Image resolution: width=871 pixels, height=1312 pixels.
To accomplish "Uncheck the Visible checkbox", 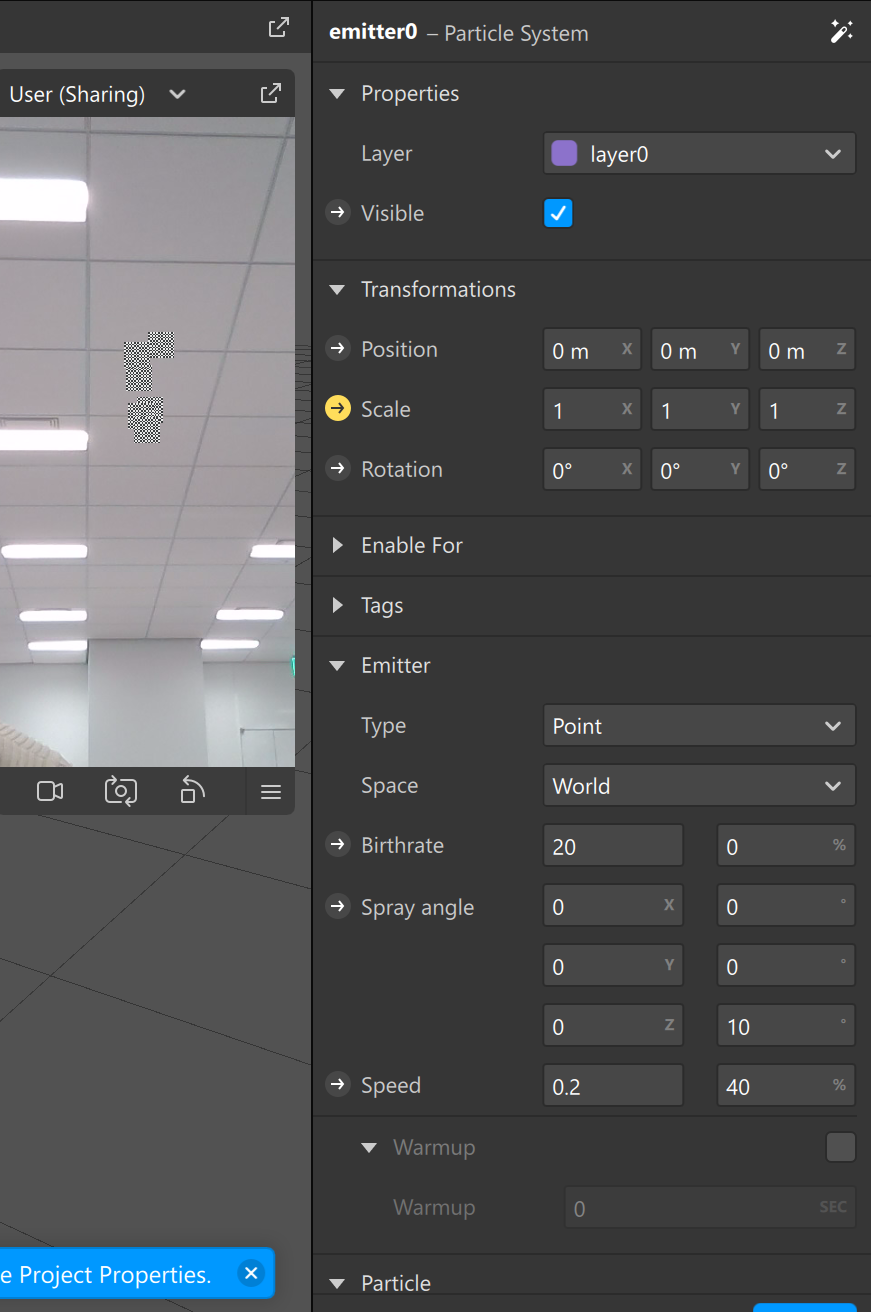I will (558, 213).
